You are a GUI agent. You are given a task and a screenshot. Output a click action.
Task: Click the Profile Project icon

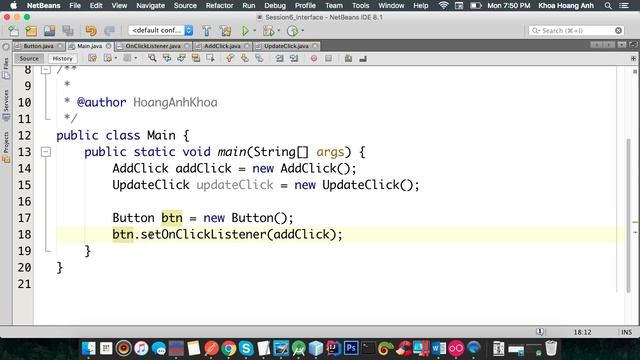[292, 31]
